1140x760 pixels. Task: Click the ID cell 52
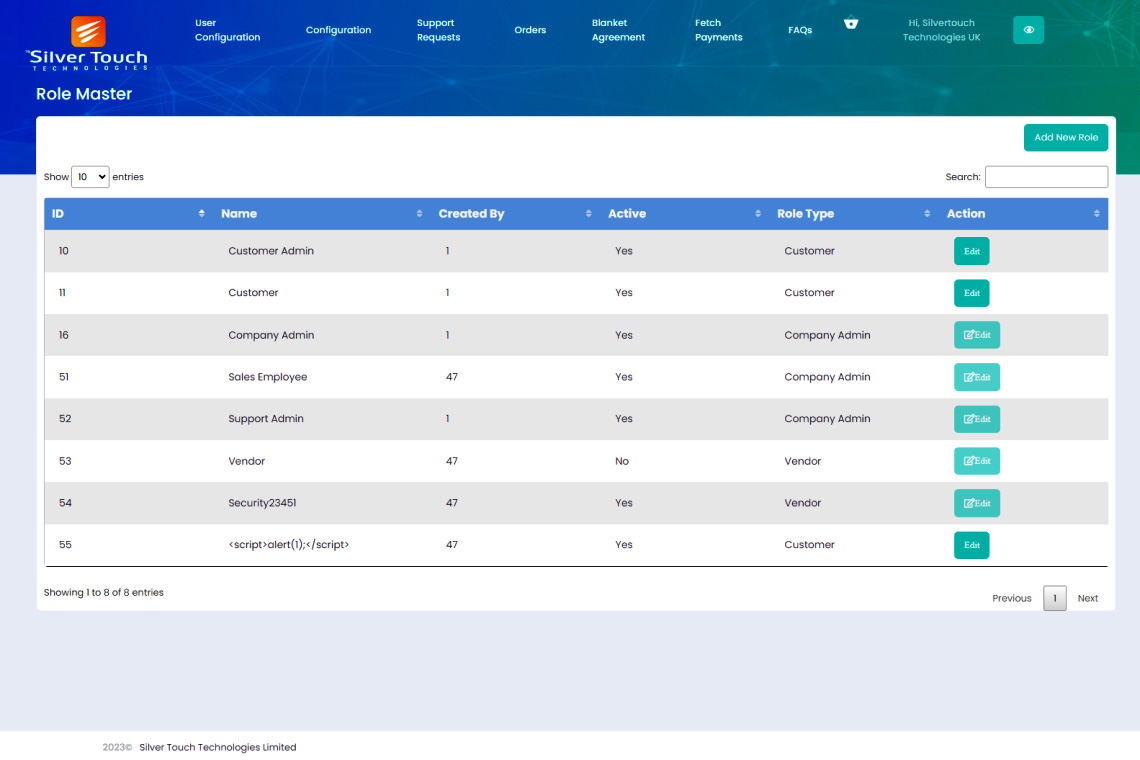click(x=65, y=419)
